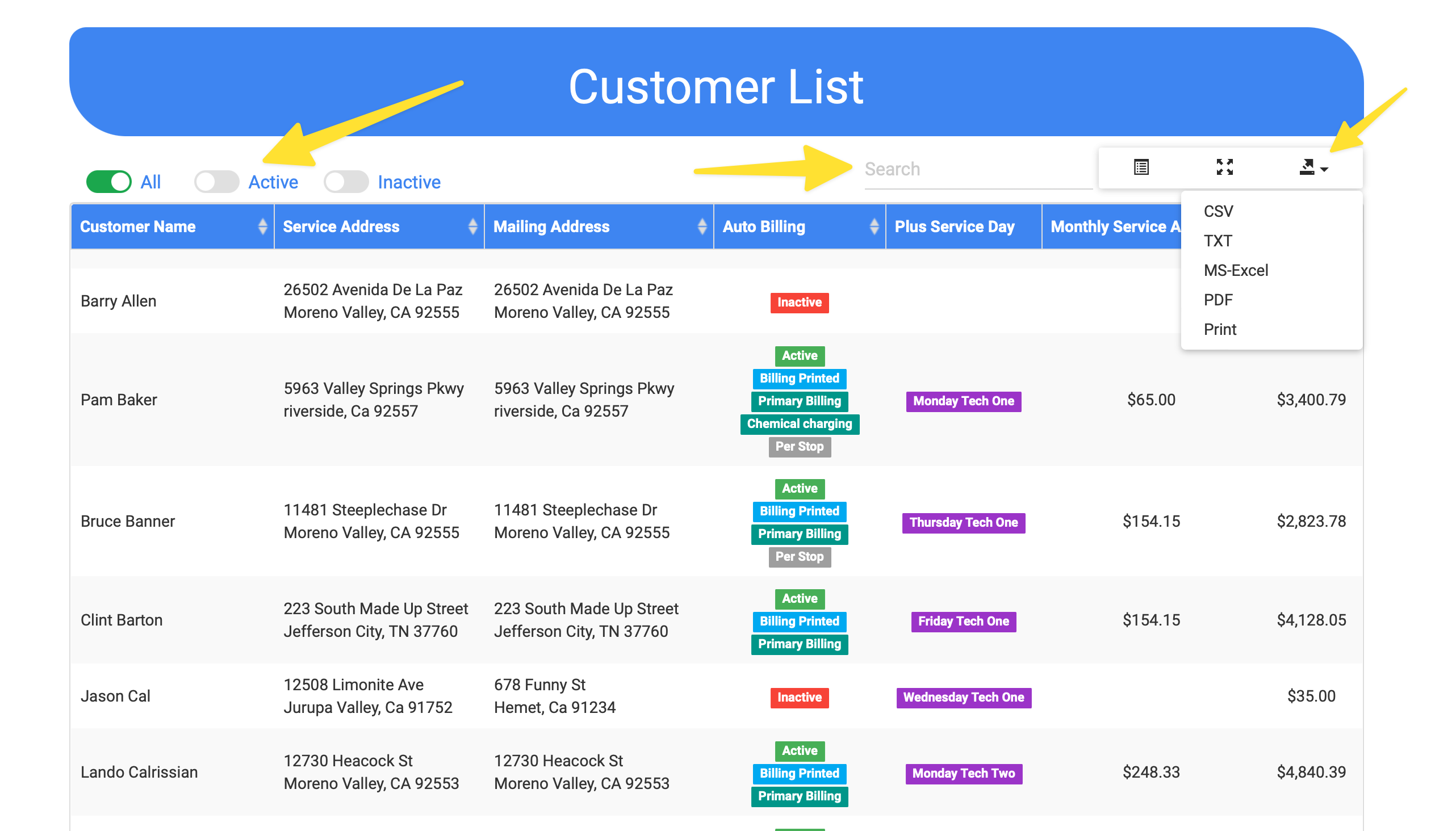
Task: Select Print from the export menu
Action: [1219, 330]
